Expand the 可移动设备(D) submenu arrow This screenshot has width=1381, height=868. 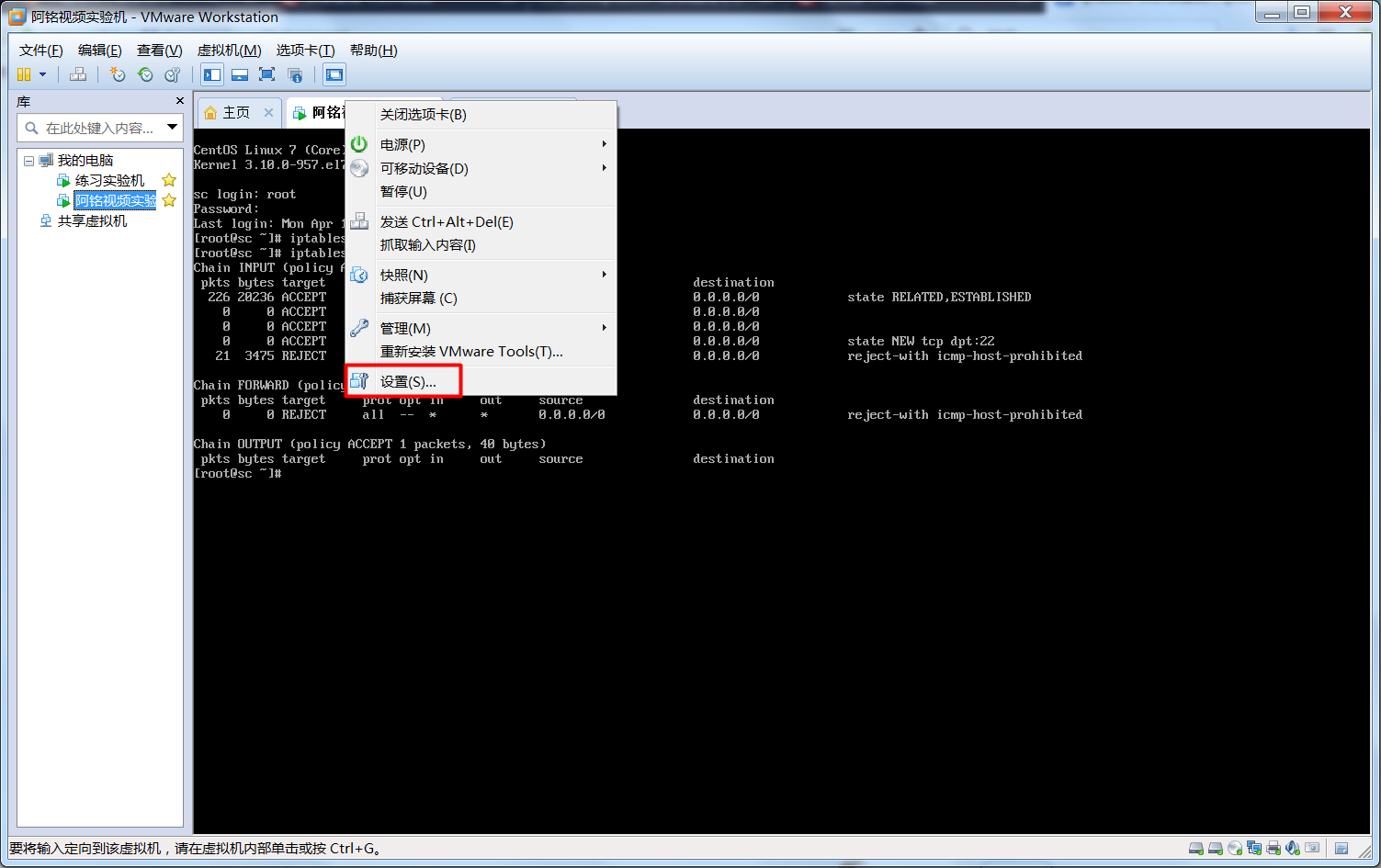click(x=604, y=168)
